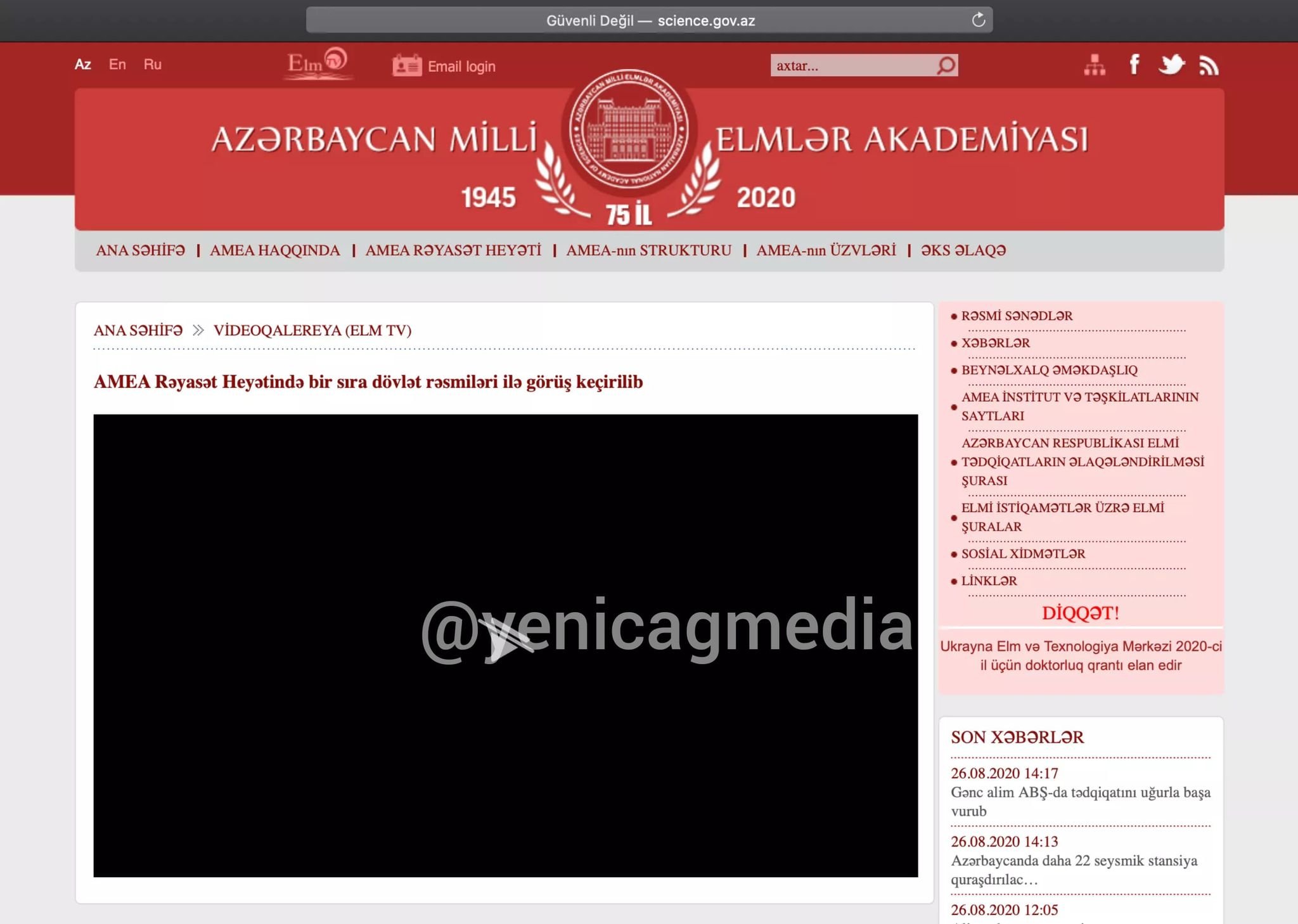Open RƏSMİ SƏNƏDLƏR sidebar link
Viewport: 1298px width, 924px height.
coord(1017,316)
